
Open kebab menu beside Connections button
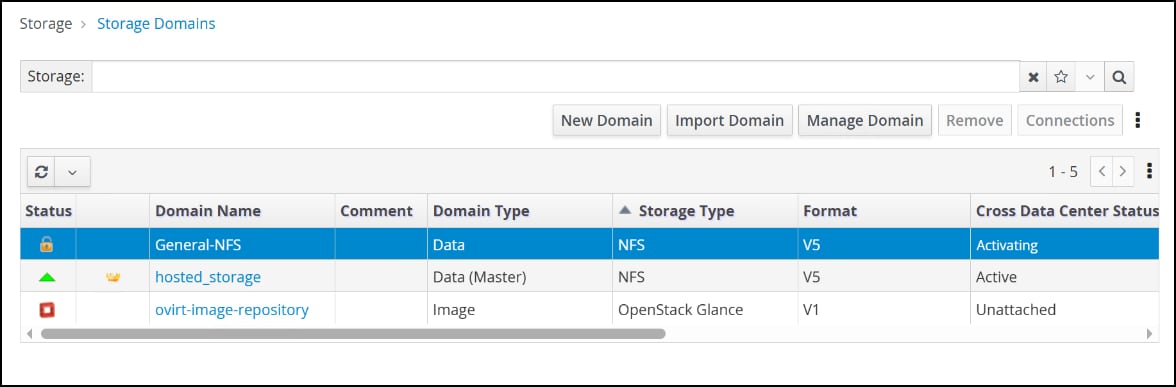[x=1138, y=120]
